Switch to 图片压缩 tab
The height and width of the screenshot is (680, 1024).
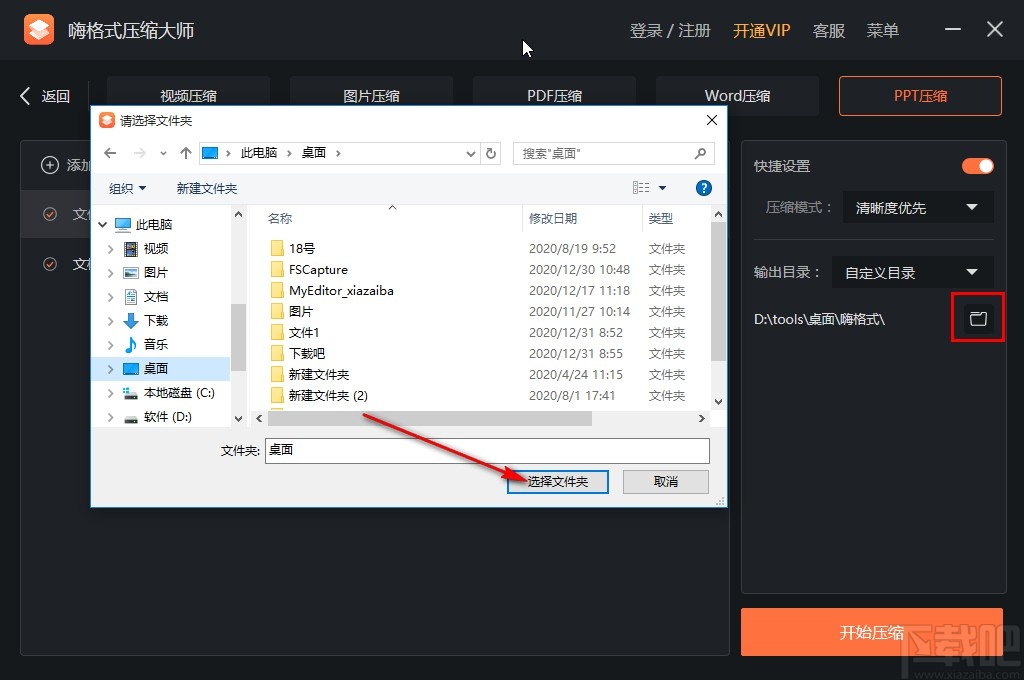click(x=371, y=95)
